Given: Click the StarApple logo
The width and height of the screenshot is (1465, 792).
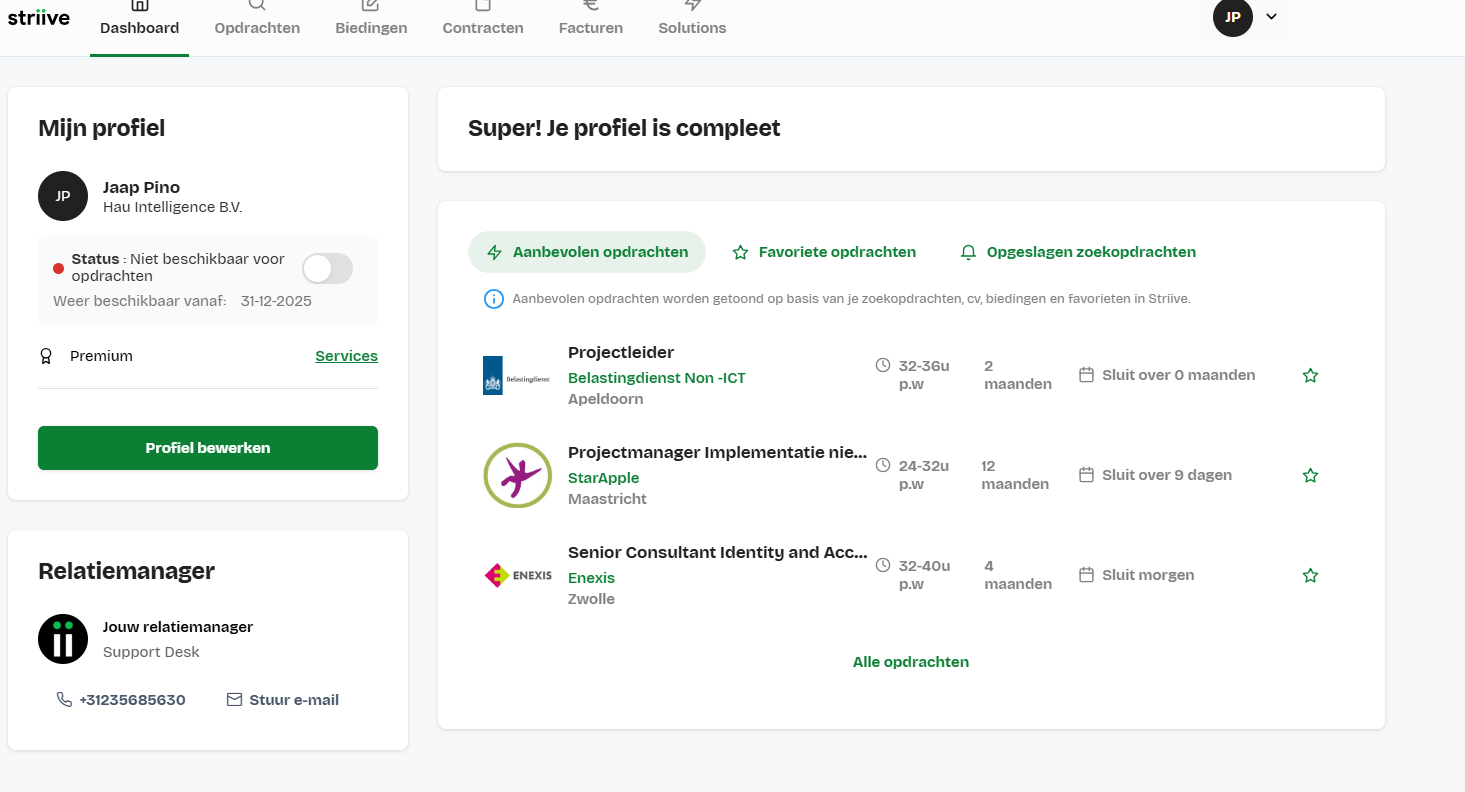Looking at the screenshot, I should click(x=517, y=475).
